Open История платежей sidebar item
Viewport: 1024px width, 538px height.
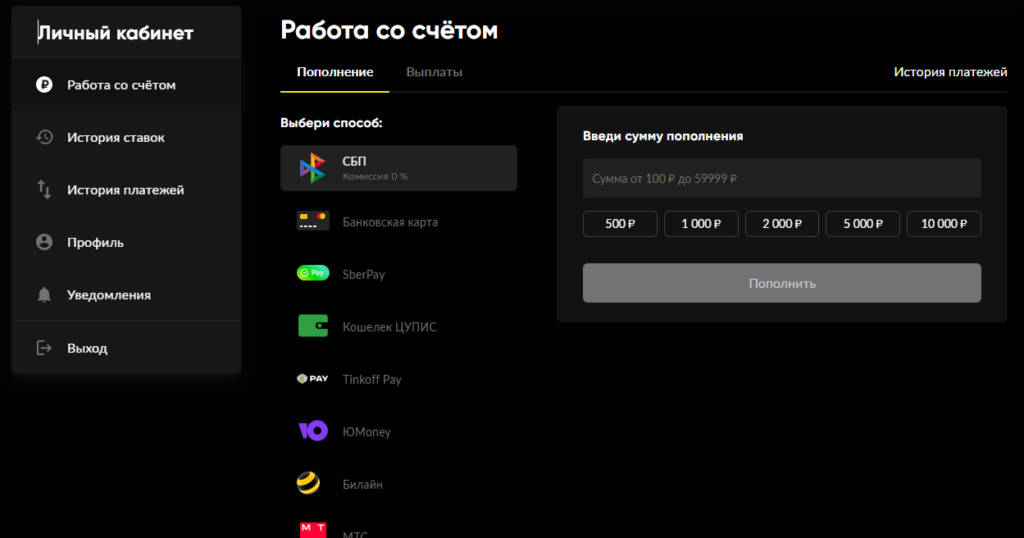pyautogui.click(x=126, y=190)
